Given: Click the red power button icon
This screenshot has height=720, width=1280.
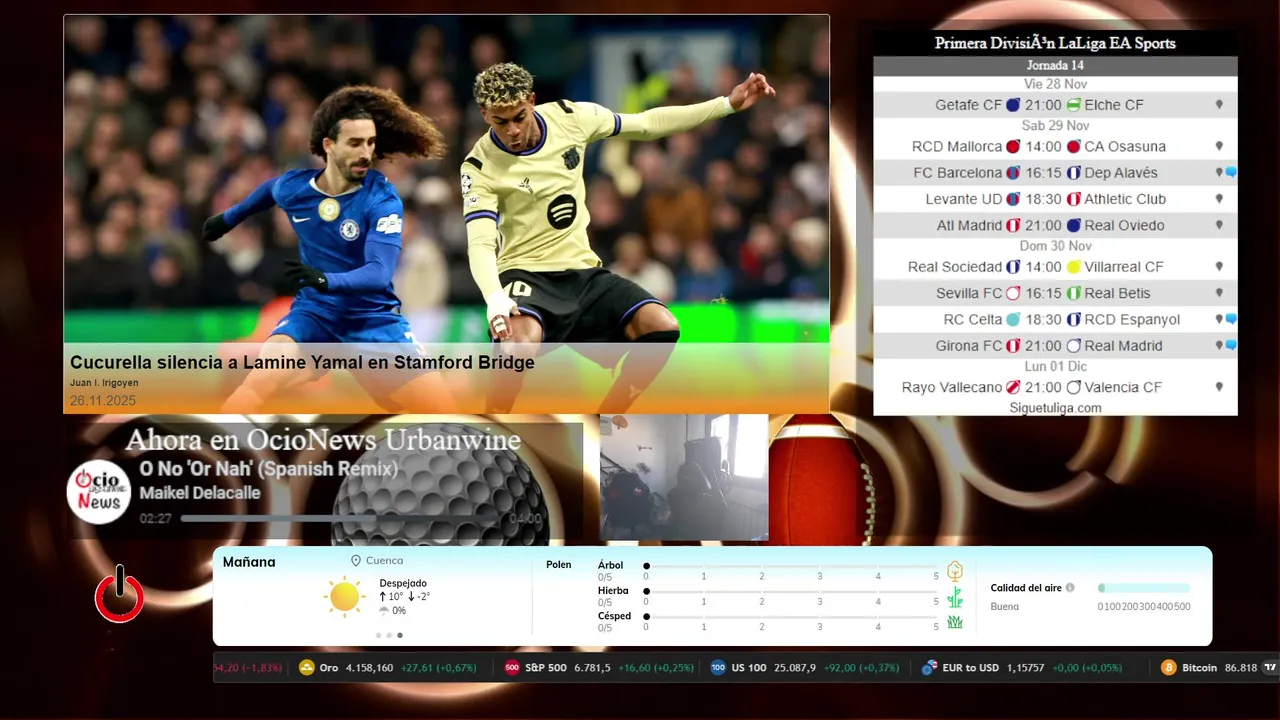Looking at the screenshot, I should [x=119, y=596].
